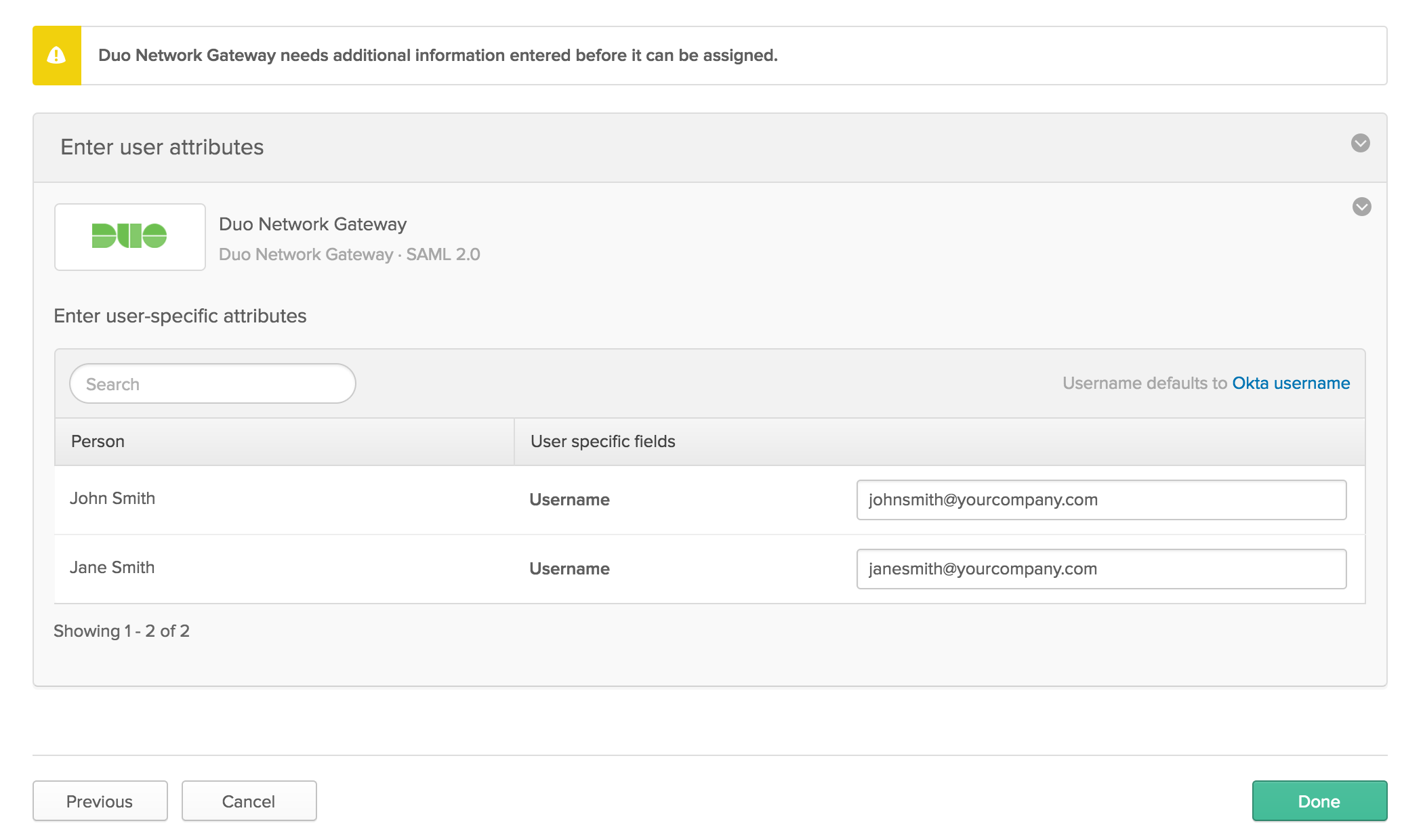
Task: Click the Enter user-specific attributes heading
Action: pos(180,316)
